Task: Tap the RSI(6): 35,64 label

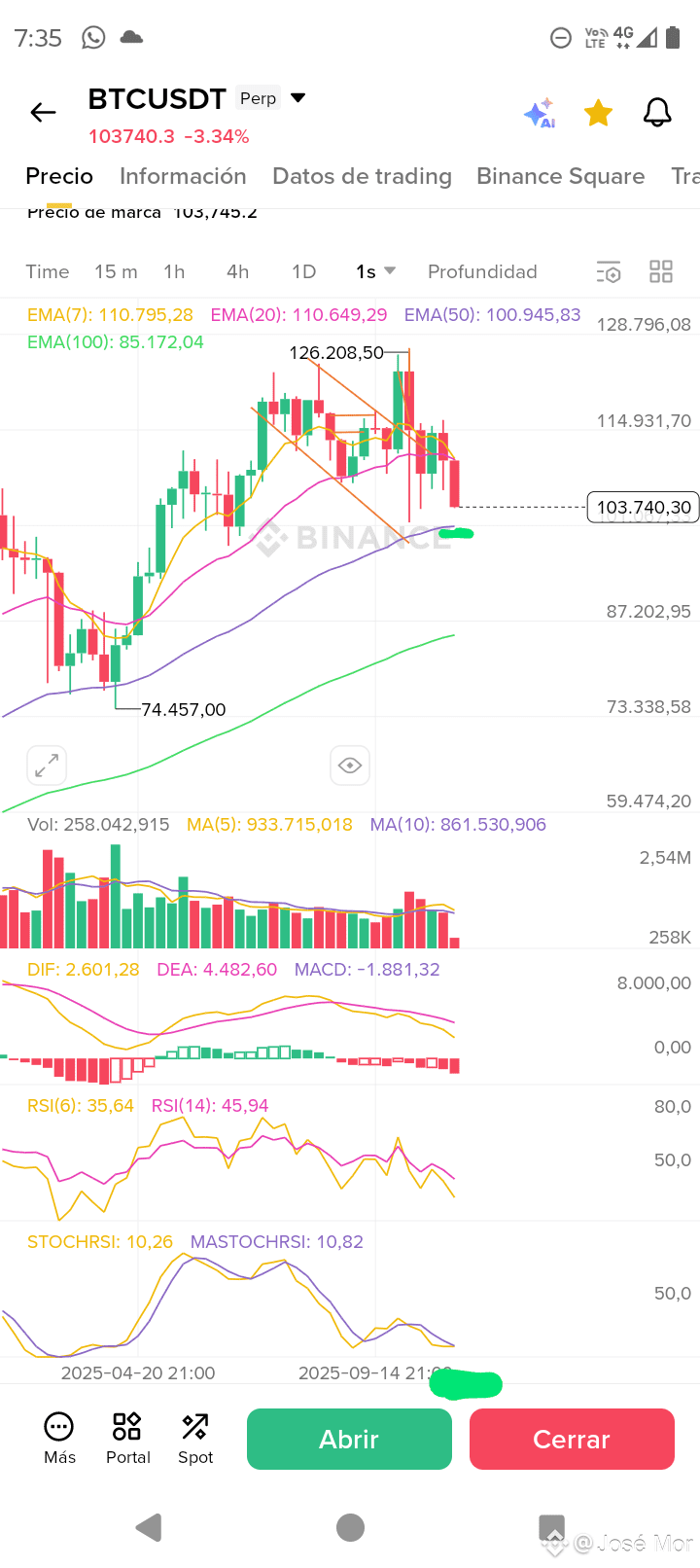Action: coord(81,1106)
